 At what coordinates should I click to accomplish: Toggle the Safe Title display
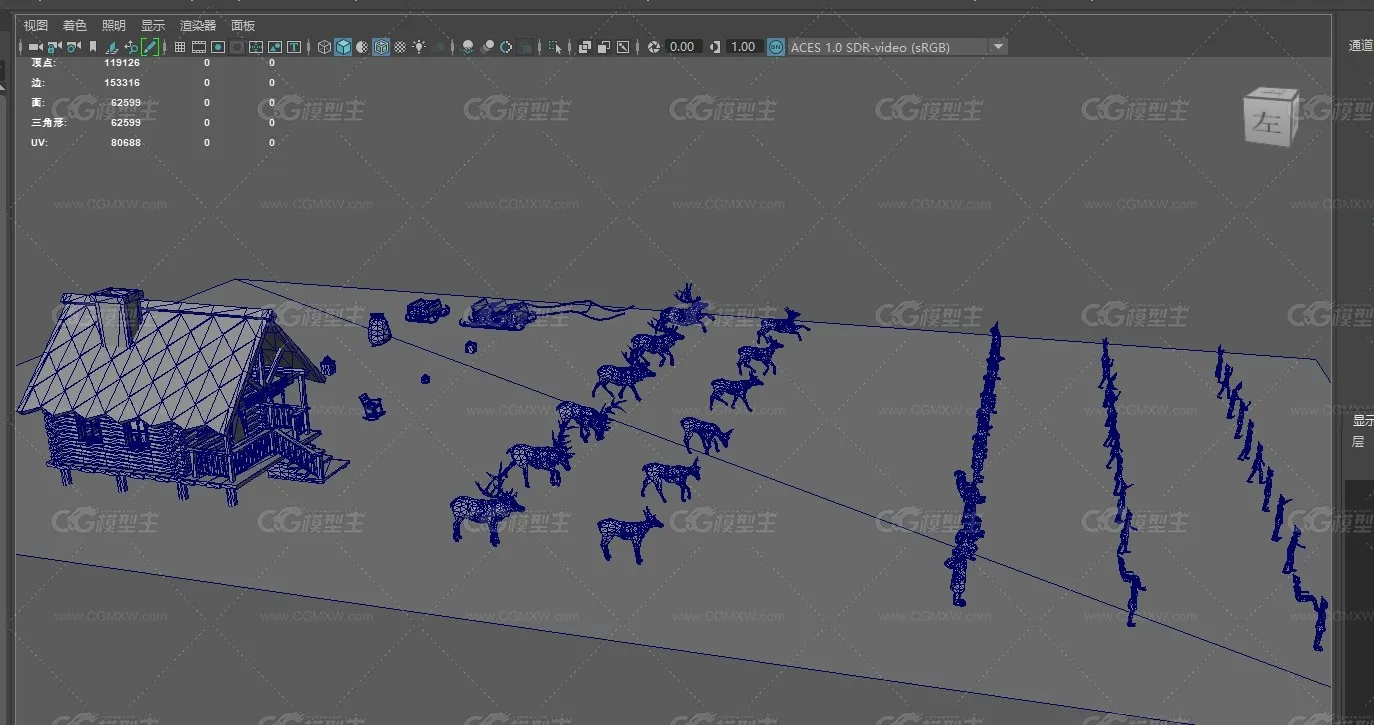point(294,47)
